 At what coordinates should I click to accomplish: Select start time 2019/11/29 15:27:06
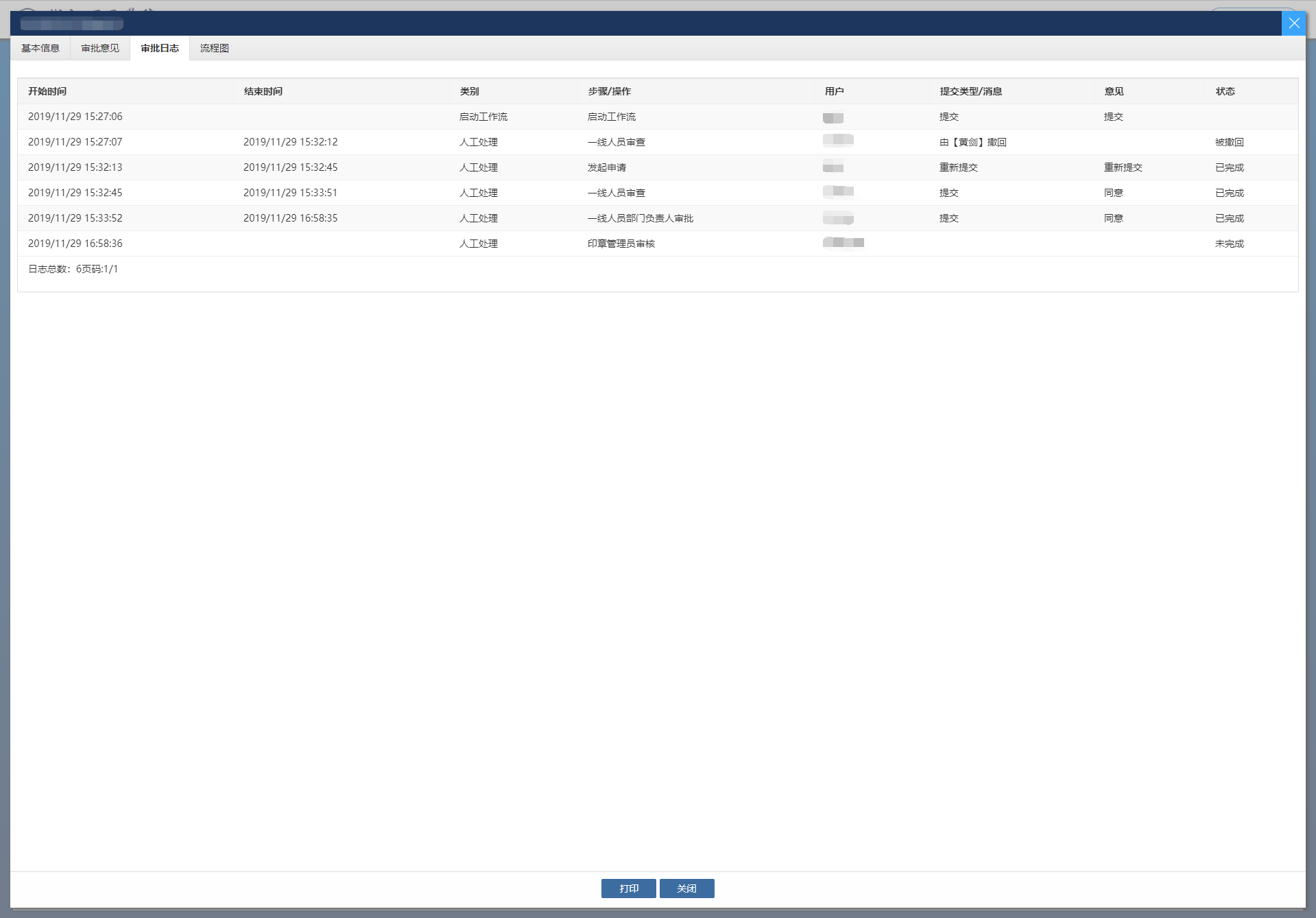tap(75, 117)
